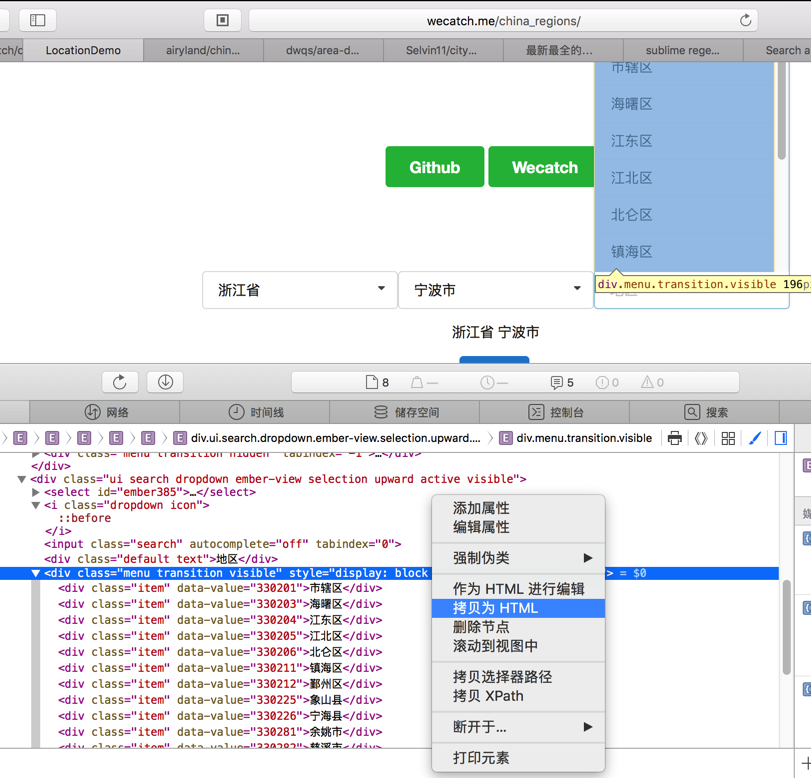
Task: Click the reader view square icon
Action: (222, 20)
